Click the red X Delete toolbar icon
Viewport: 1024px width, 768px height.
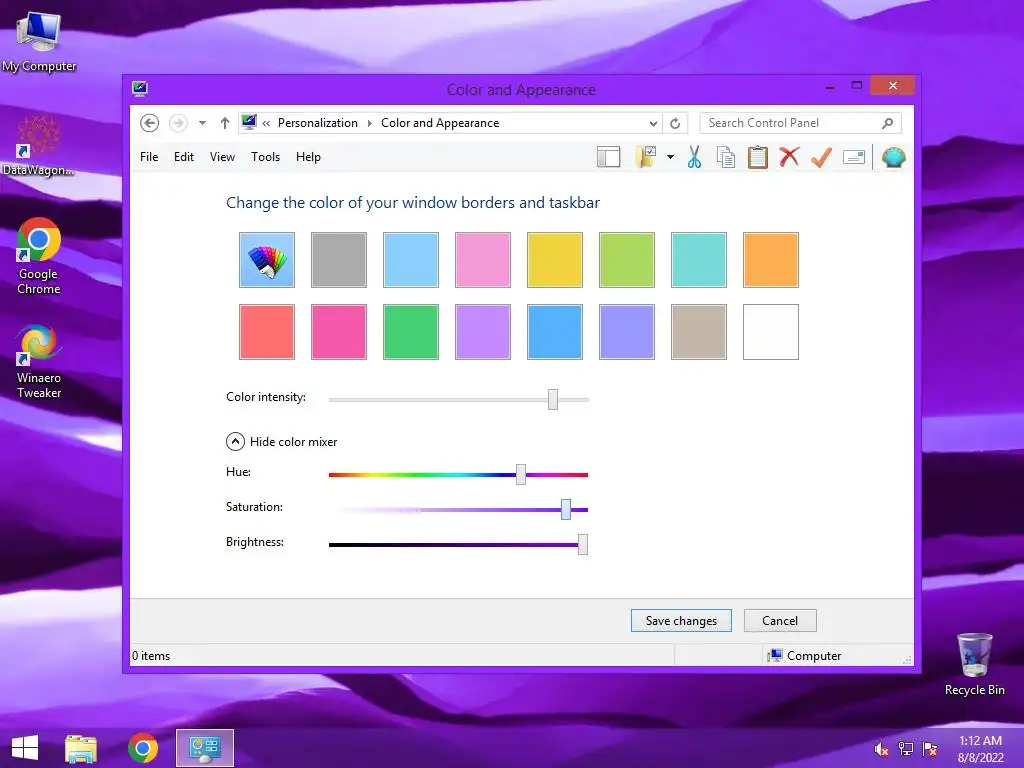pyautogui.click(x=789, y=157)
